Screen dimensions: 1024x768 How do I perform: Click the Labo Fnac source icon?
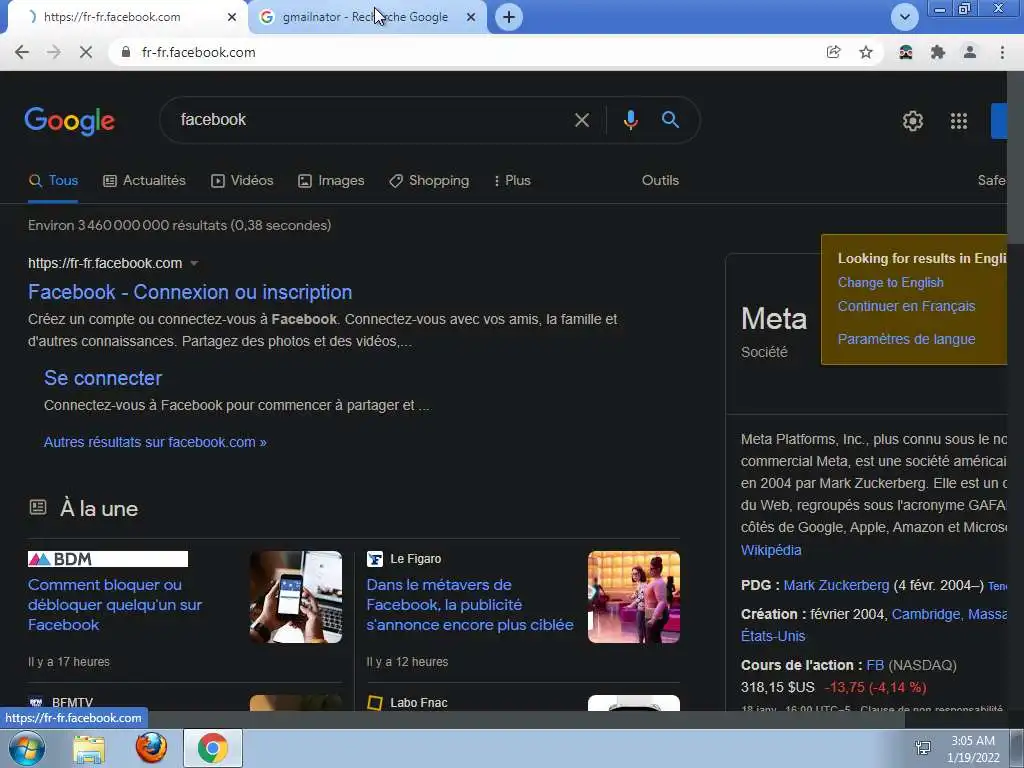click(375, 703)
